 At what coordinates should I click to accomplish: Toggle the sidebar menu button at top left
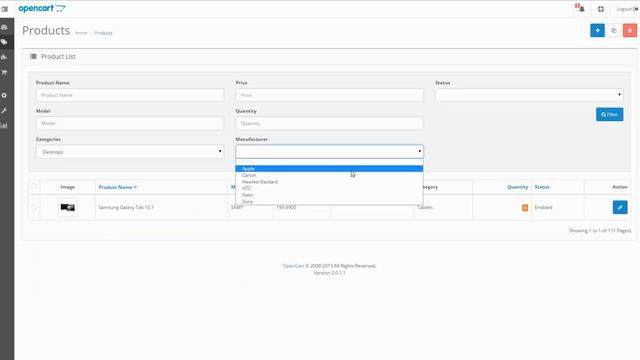tap(5, 9)
